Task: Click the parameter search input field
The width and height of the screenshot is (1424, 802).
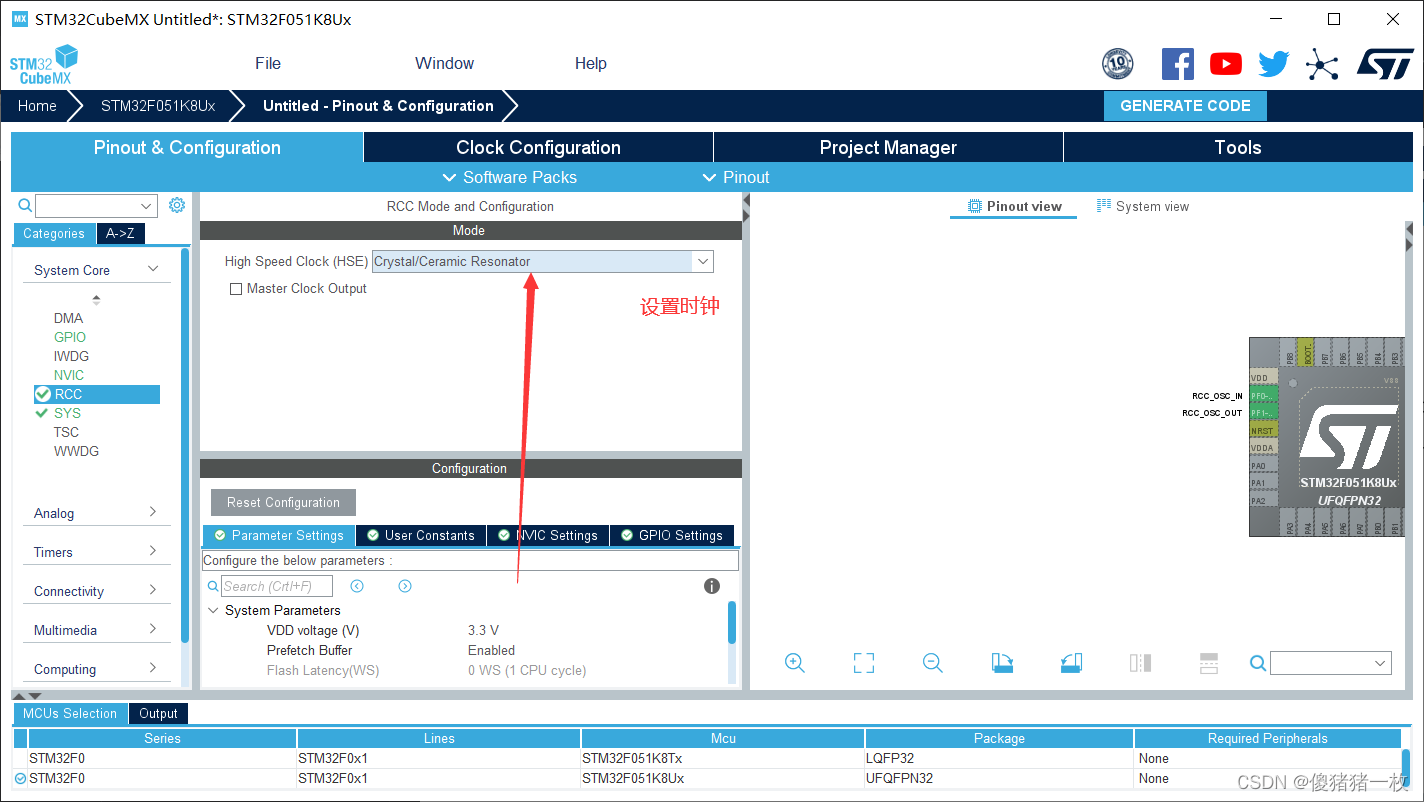Action: [x=277, y=586]
